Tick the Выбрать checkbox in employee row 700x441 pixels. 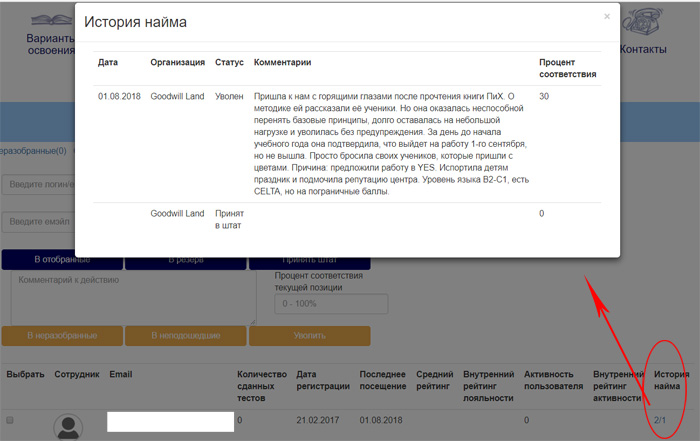tap(10, 420)
